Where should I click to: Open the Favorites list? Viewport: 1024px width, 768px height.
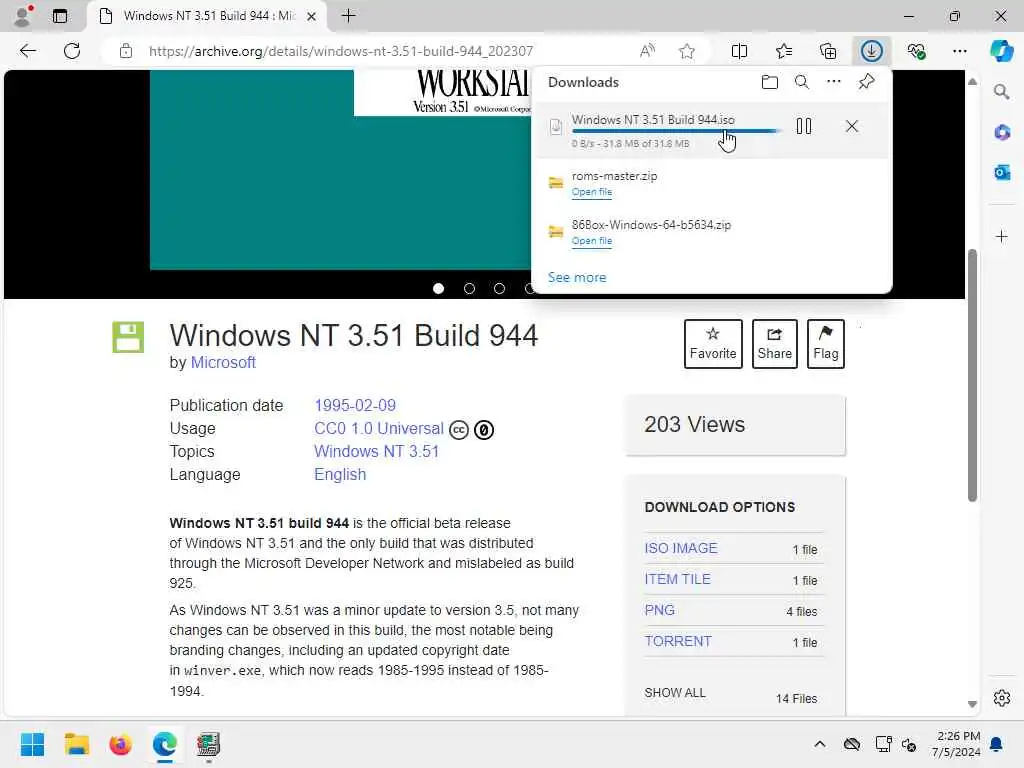[x=784, y=51]
